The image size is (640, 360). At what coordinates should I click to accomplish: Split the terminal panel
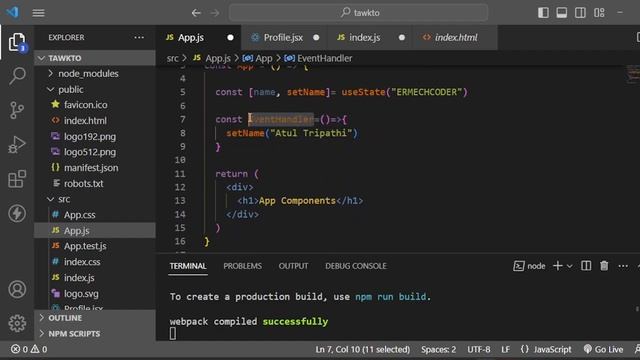point(586,266)
